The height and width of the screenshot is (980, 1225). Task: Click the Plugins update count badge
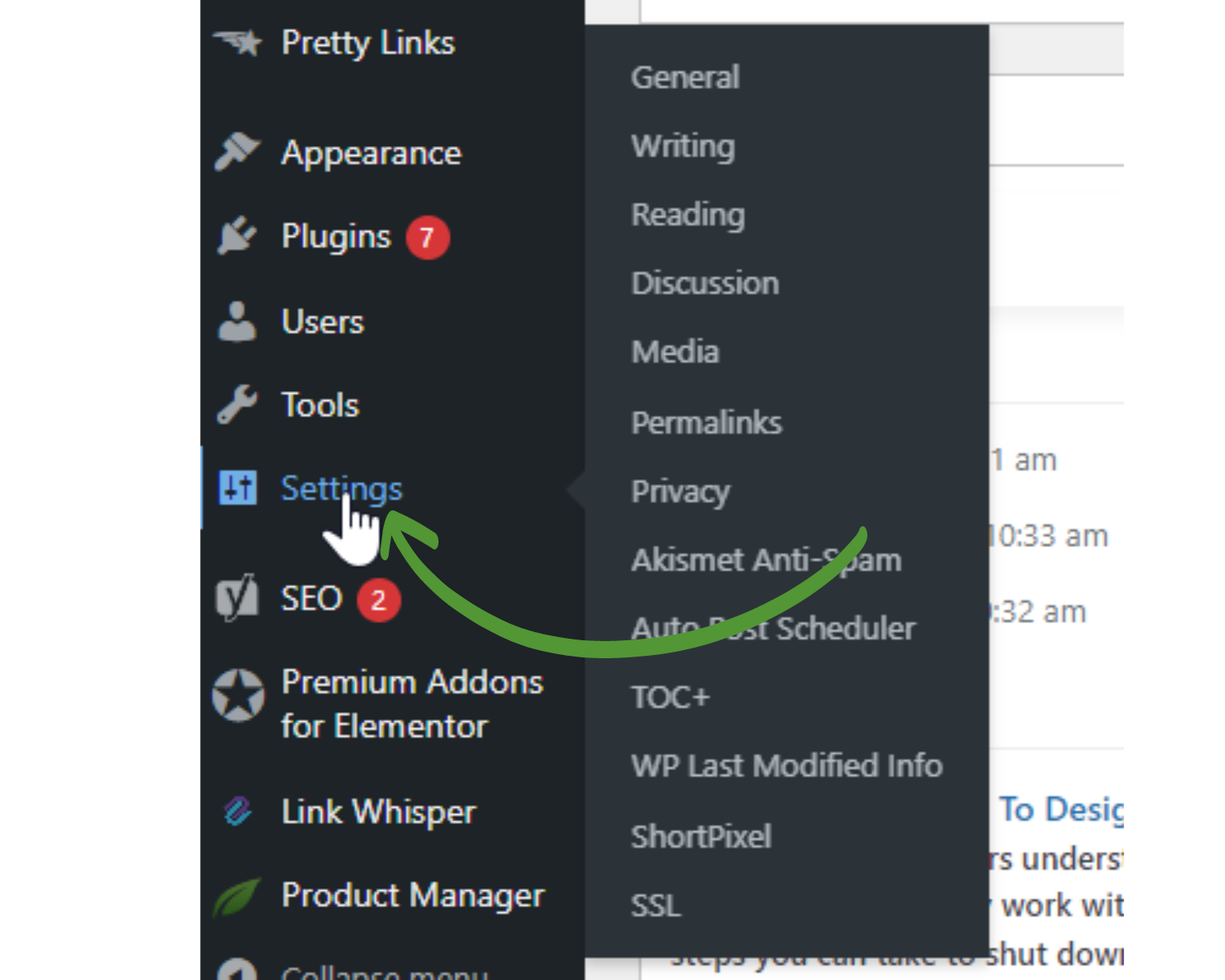point(426,237)
